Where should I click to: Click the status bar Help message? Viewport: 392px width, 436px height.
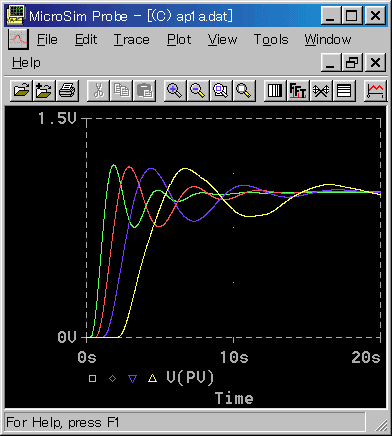(x=62, y=423)
